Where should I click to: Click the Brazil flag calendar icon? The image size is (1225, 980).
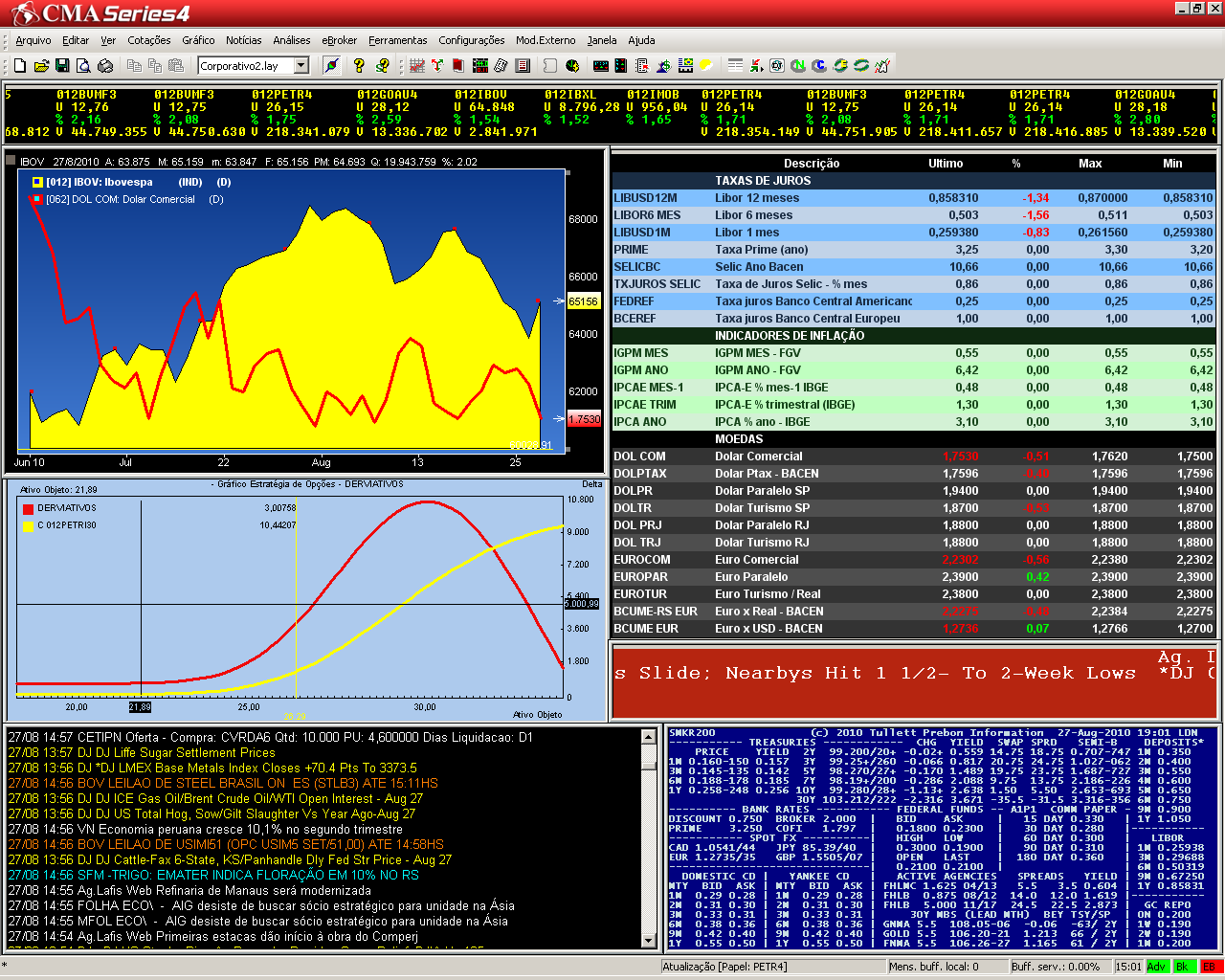[685, 65]
